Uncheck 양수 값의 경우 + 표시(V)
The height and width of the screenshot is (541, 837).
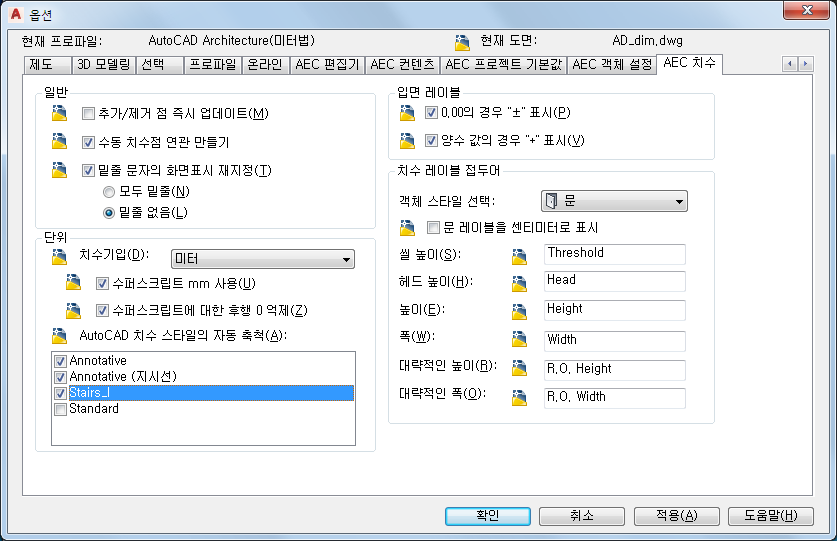coord(431,140)
